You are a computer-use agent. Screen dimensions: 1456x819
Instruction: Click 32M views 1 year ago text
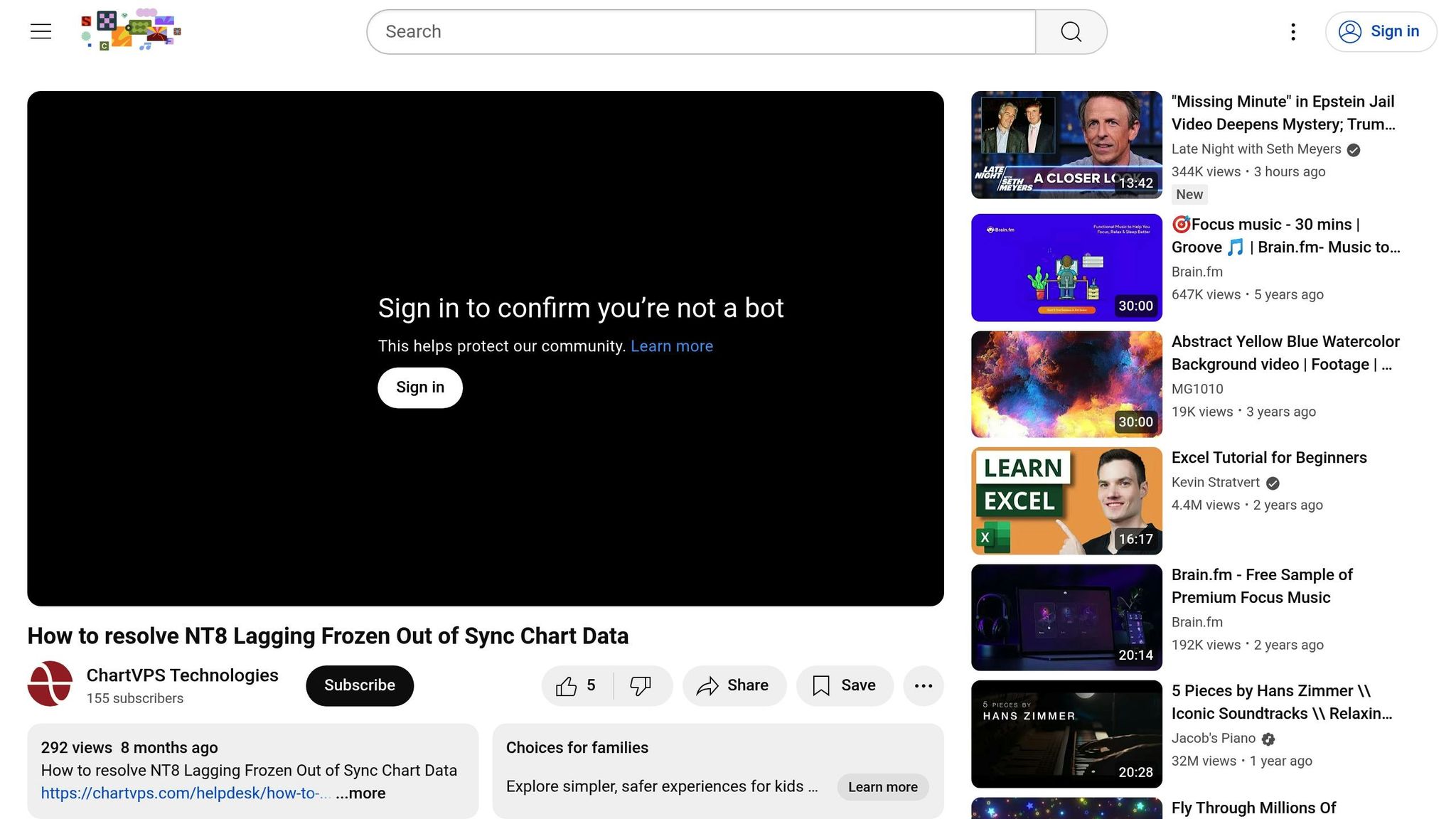(x=1242, y=761)
